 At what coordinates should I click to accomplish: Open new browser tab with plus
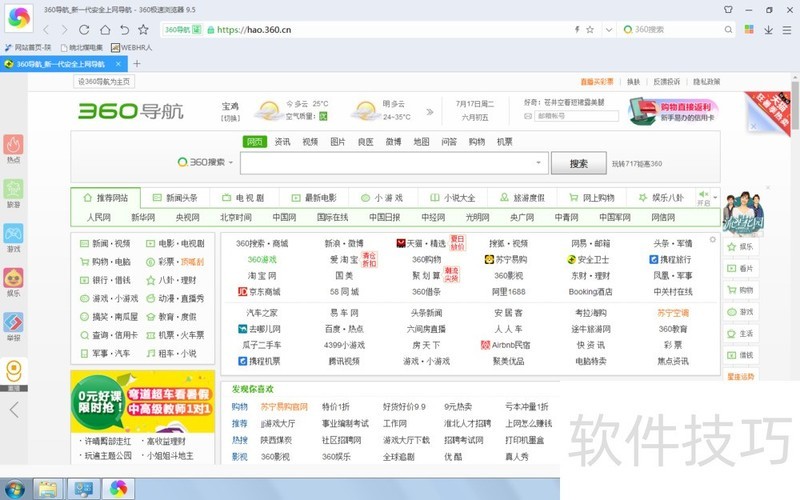pyautogui.click(x=137, y=64)
